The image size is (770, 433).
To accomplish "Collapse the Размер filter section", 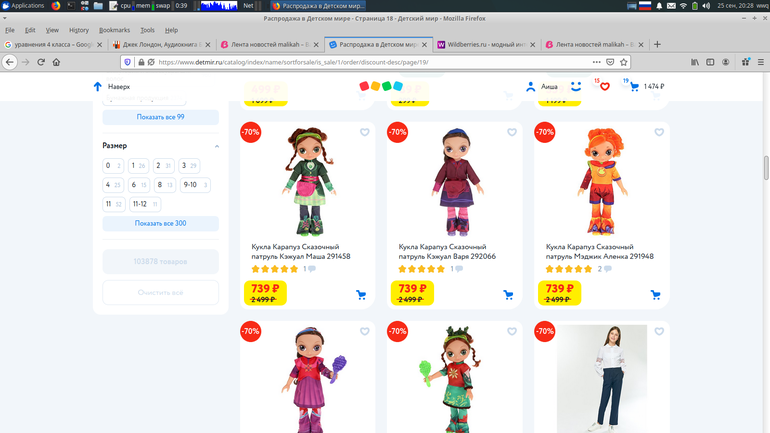I will pos(217,146).
